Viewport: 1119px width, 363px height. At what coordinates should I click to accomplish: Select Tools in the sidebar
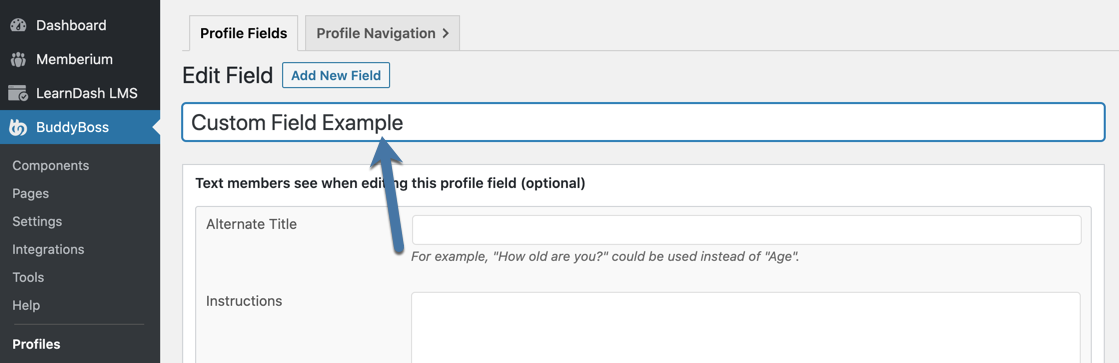[28, 277]
